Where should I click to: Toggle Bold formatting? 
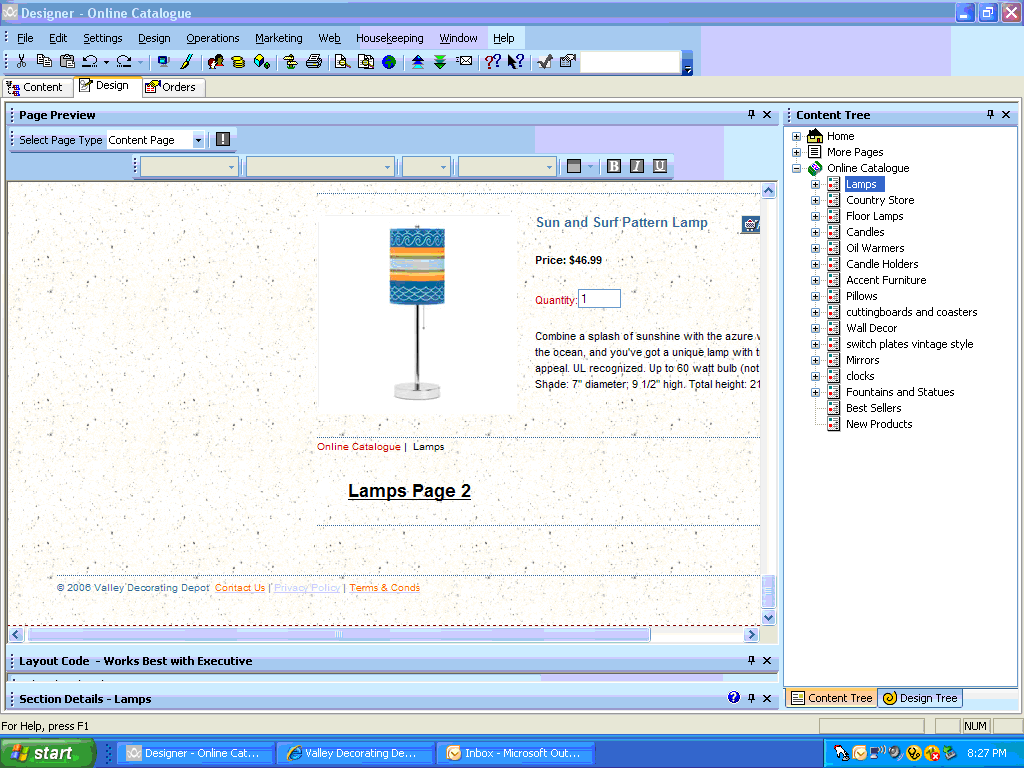click(614, 166)
